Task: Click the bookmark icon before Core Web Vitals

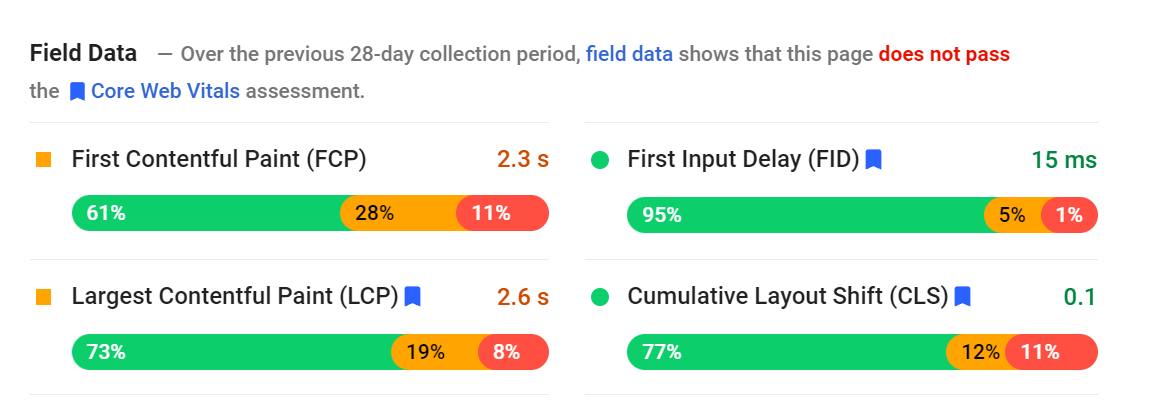Action: tap(78, 92)
